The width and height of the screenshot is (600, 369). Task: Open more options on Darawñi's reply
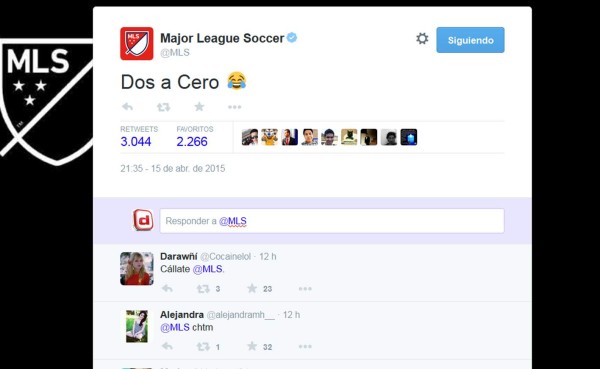[x=305, y=289]
